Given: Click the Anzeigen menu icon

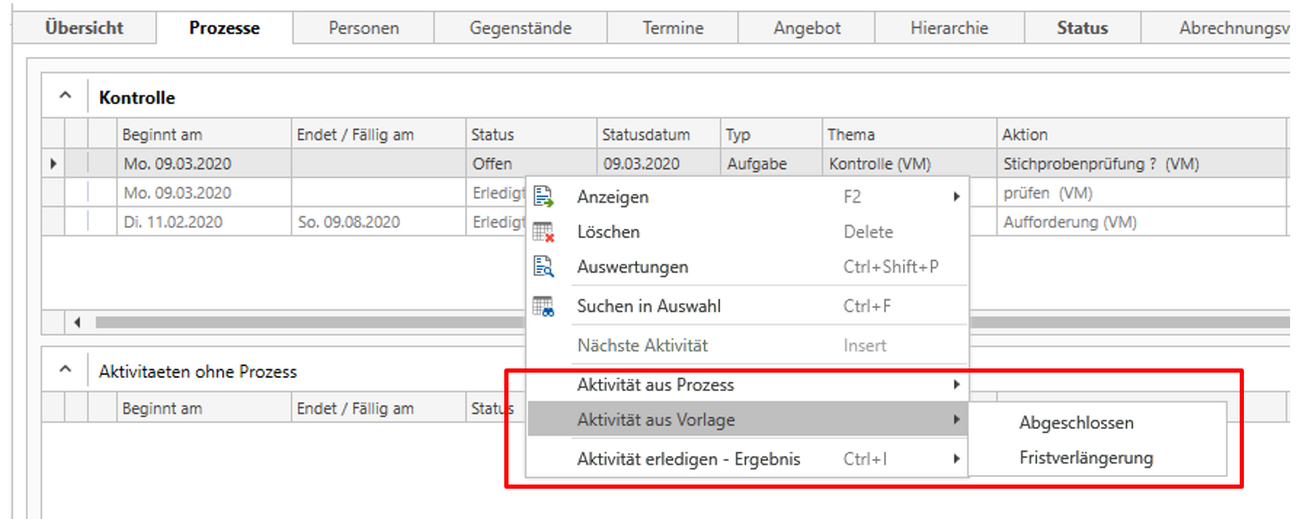Looking at the screenshot, I should pos(544,198).
